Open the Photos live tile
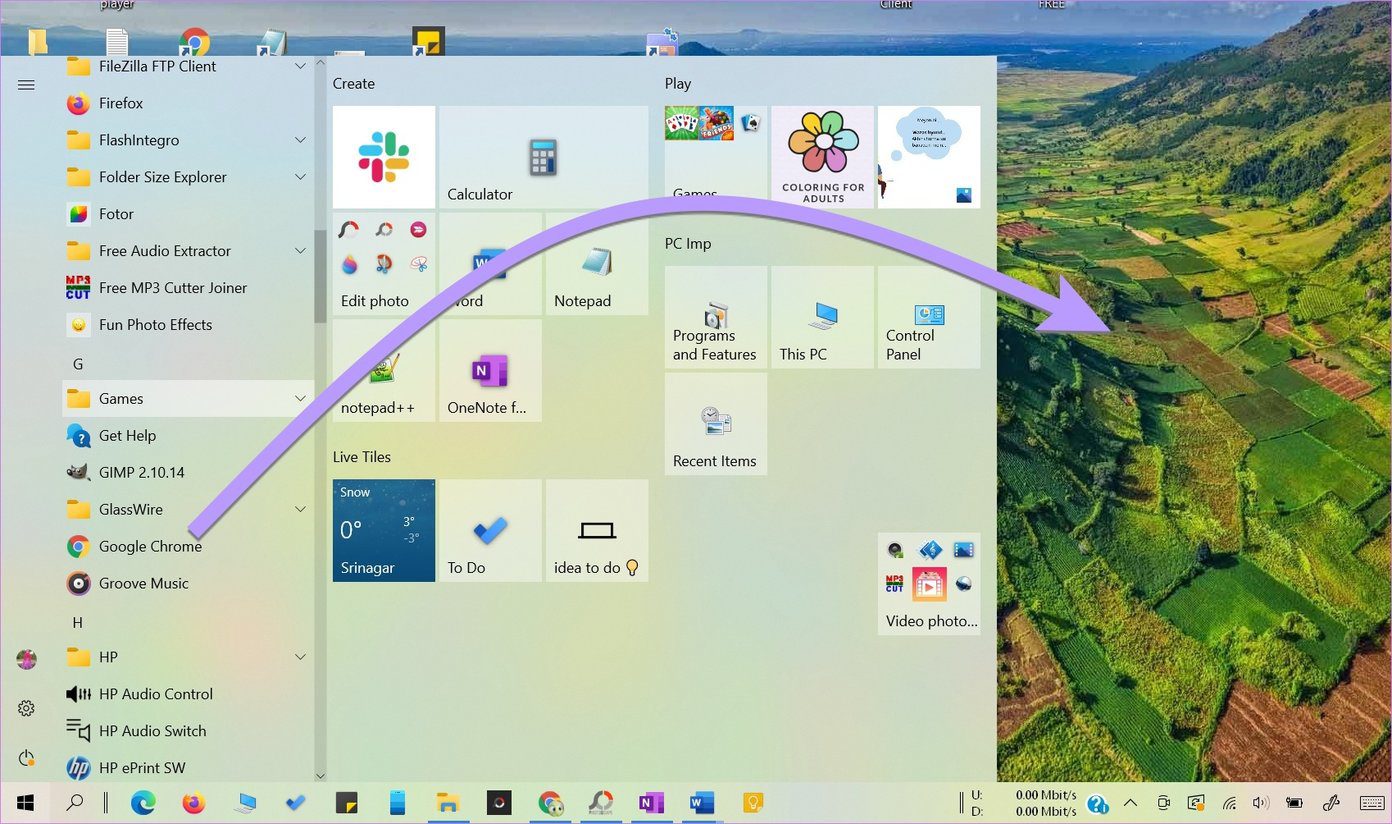Screen dimensions: 1392x824 pos(929,157)
